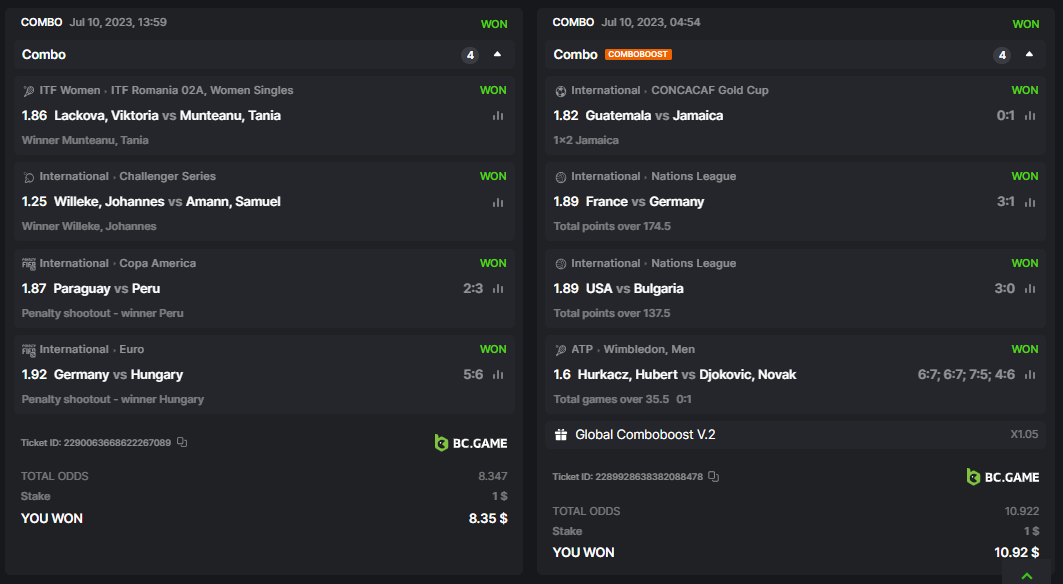Click the Comboboost orange badge
1063x584 pixels.
pyautogui.click(x=638, y=55)
